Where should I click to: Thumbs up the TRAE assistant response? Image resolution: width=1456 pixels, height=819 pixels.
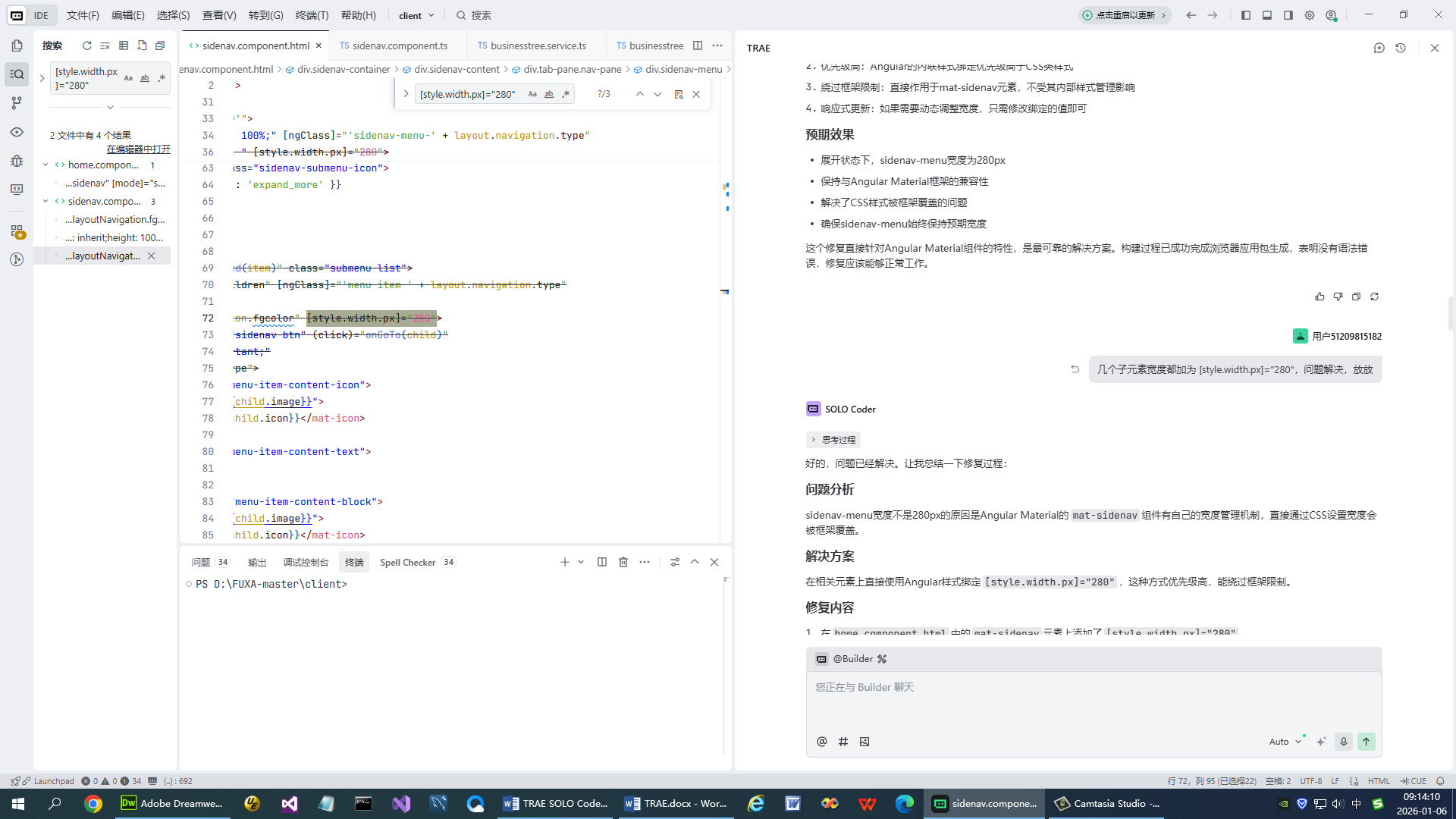pos(1319,297)
